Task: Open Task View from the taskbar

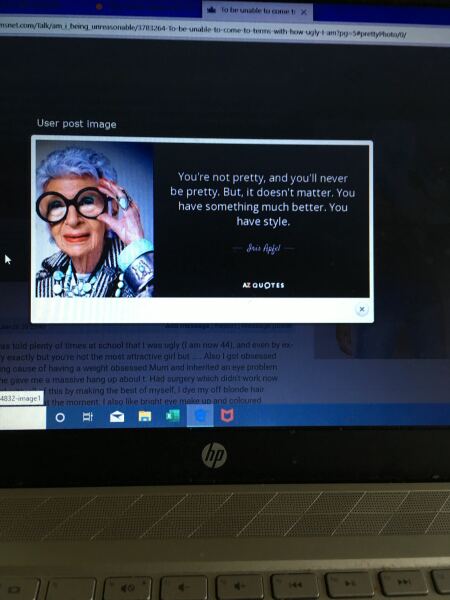Action: pyautogui.click(x=88, y=417)
